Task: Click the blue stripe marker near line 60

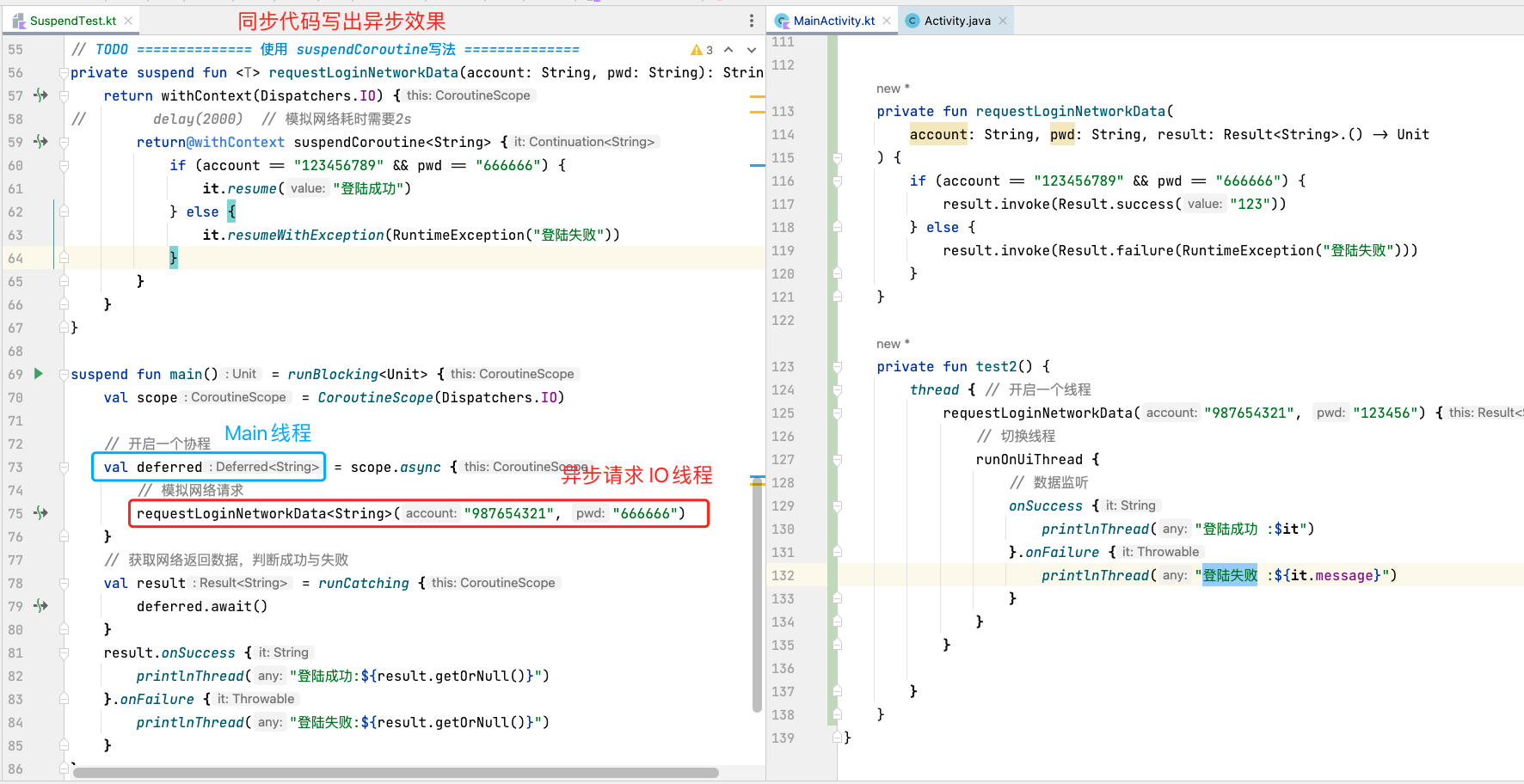Action: click(757, 165)
